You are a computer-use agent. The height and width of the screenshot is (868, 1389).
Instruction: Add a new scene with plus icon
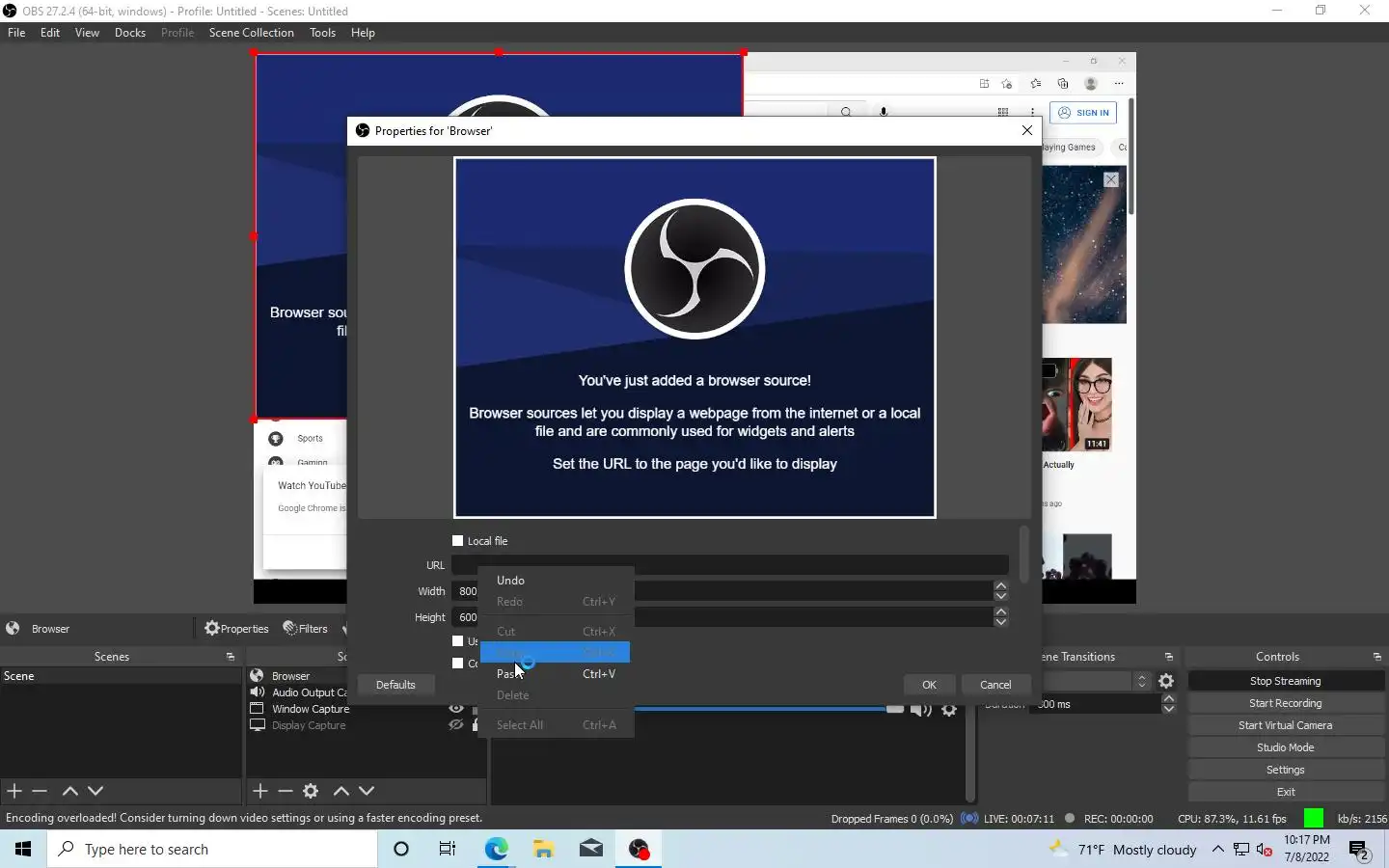click(14, 791)
